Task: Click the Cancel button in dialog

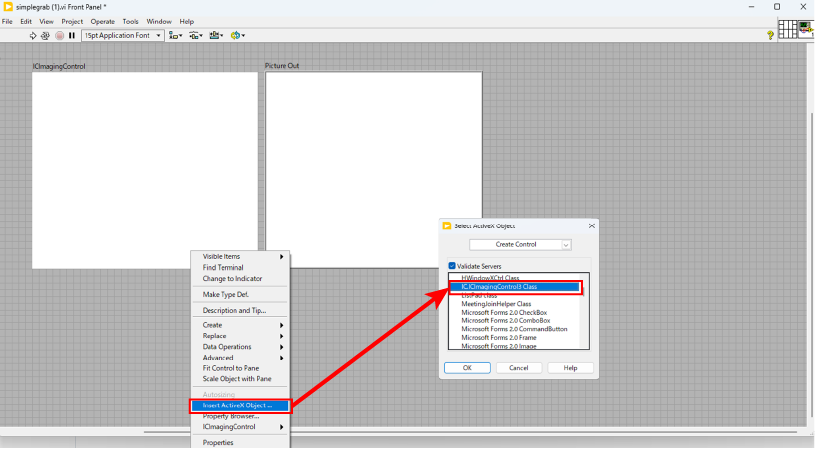Action: (x=518, y=368)
